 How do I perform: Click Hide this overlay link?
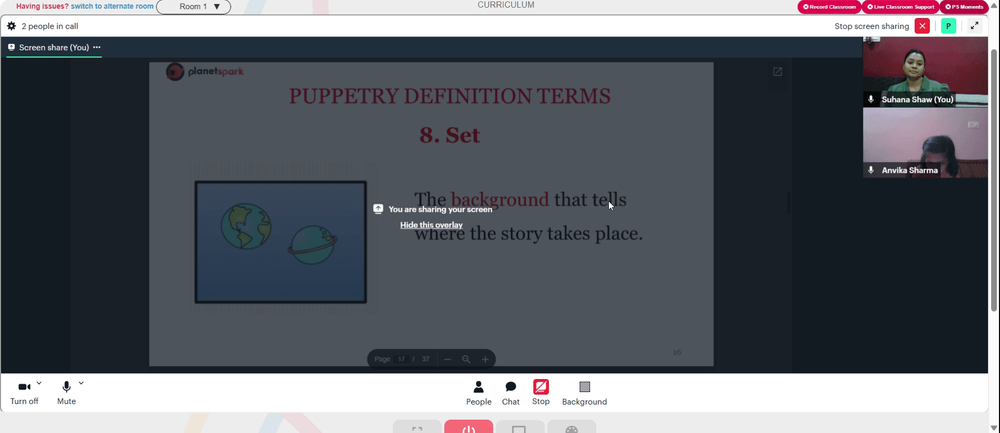pos(431,225)
